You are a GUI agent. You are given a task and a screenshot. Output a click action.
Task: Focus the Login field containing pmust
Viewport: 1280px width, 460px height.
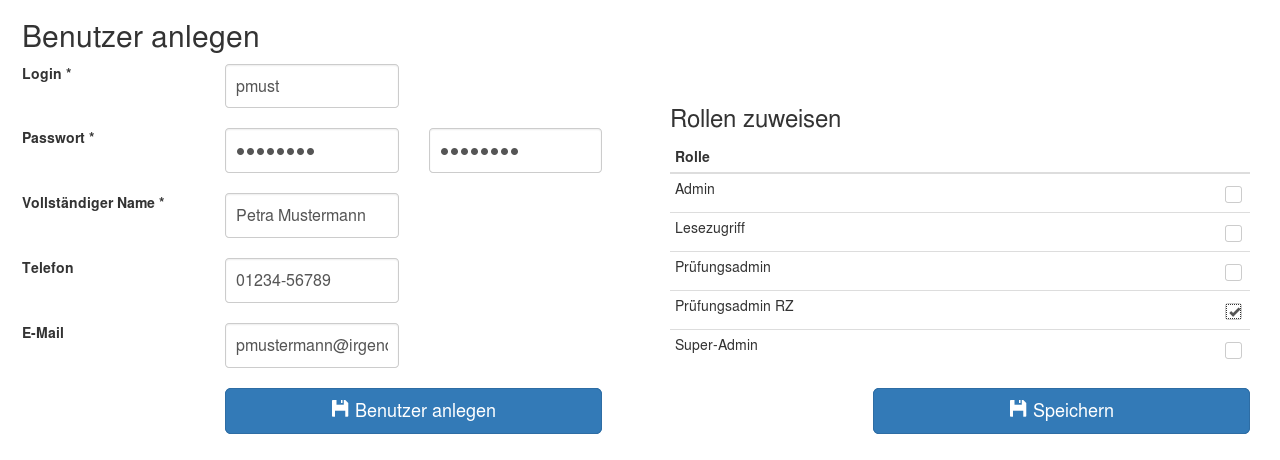312,86
